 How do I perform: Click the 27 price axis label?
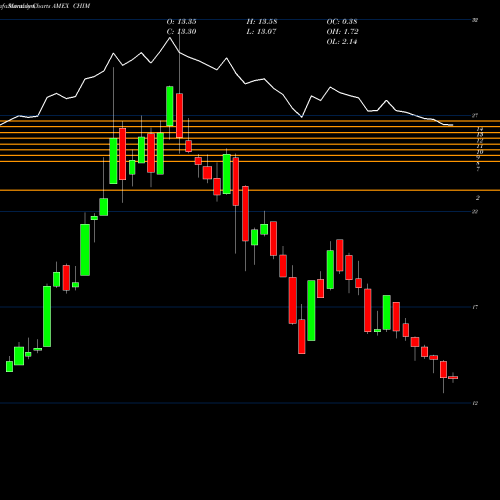click(x=475, y=116)
